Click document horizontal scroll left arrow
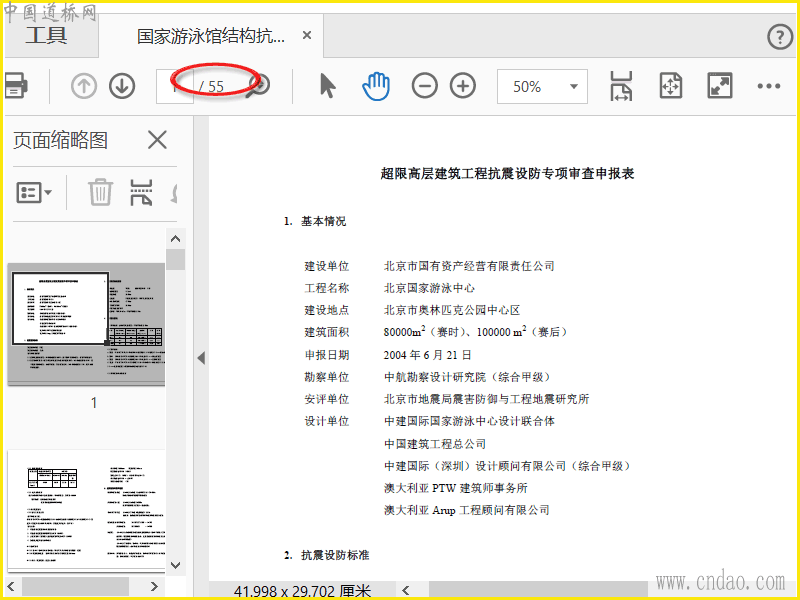The image size is (800, 600). click(406, 590)
